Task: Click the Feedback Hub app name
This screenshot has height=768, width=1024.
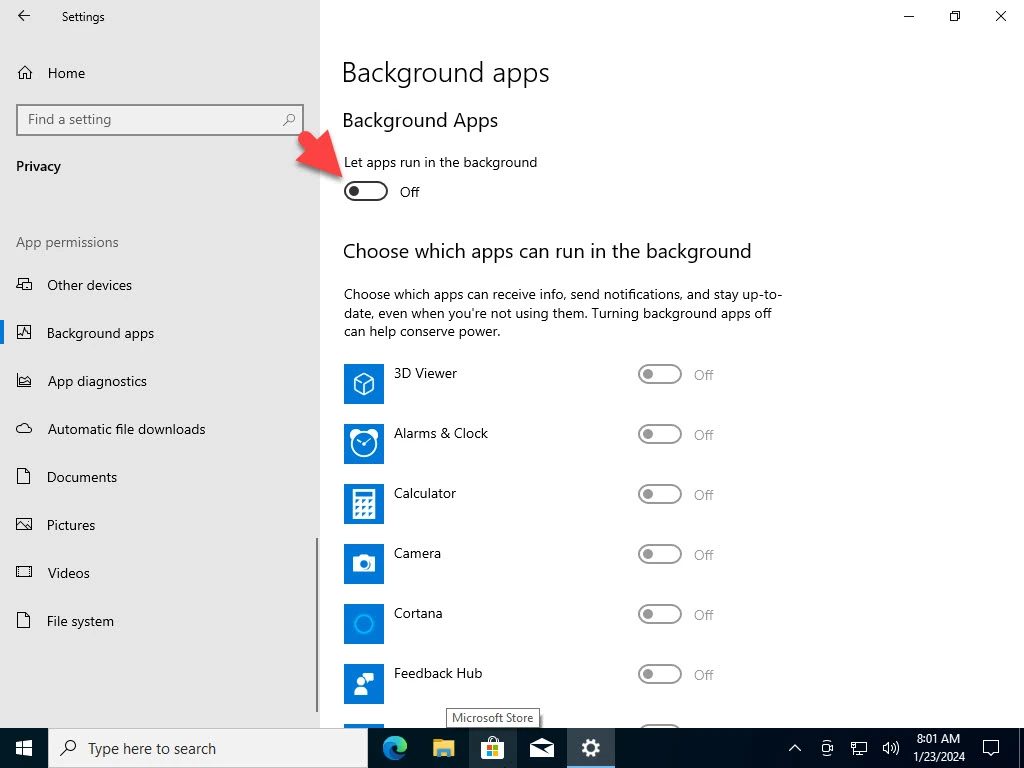Action: (438, 673)
